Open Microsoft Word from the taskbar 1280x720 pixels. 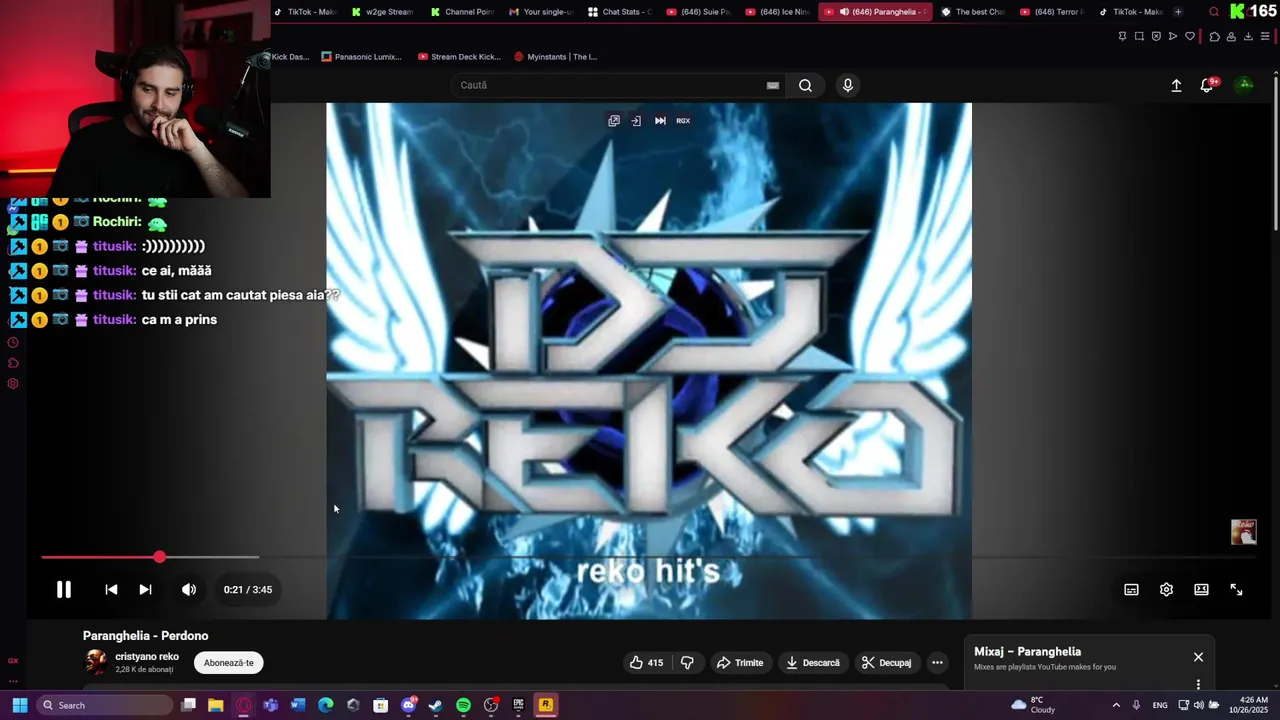(x=298, y=705)
